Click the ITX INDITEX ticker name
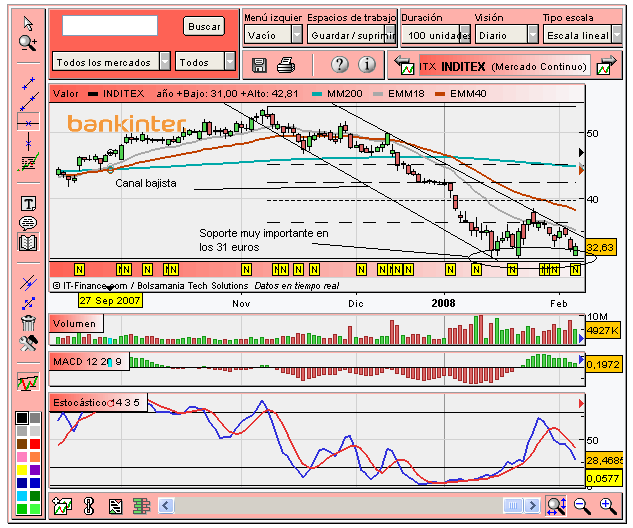The height and width of the screenshot is (528, 633). [x=503, y=66]
